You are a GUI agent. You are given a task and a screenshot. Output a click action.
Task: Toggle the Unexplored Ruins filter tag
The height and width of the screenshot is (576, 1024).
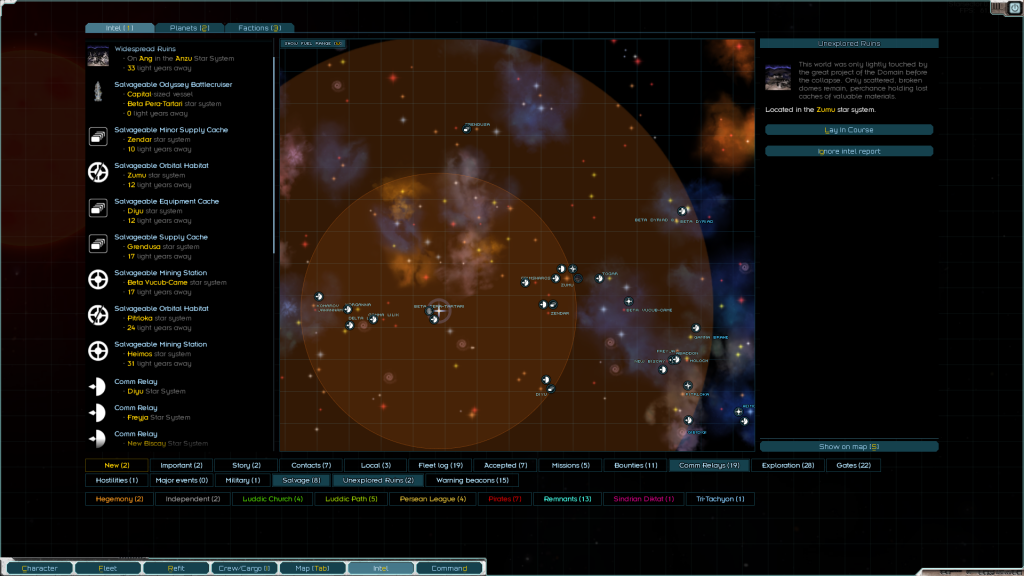click(379, 480)
